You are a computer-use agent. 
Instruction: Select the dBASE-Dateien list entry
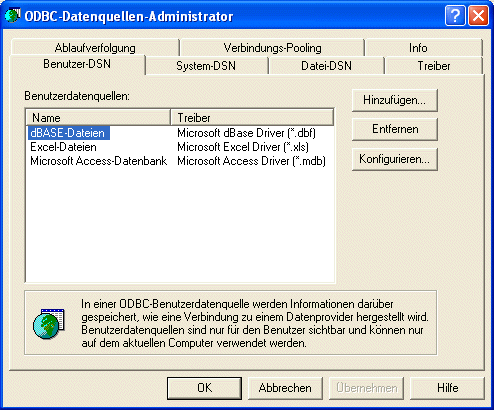(68, 133)
